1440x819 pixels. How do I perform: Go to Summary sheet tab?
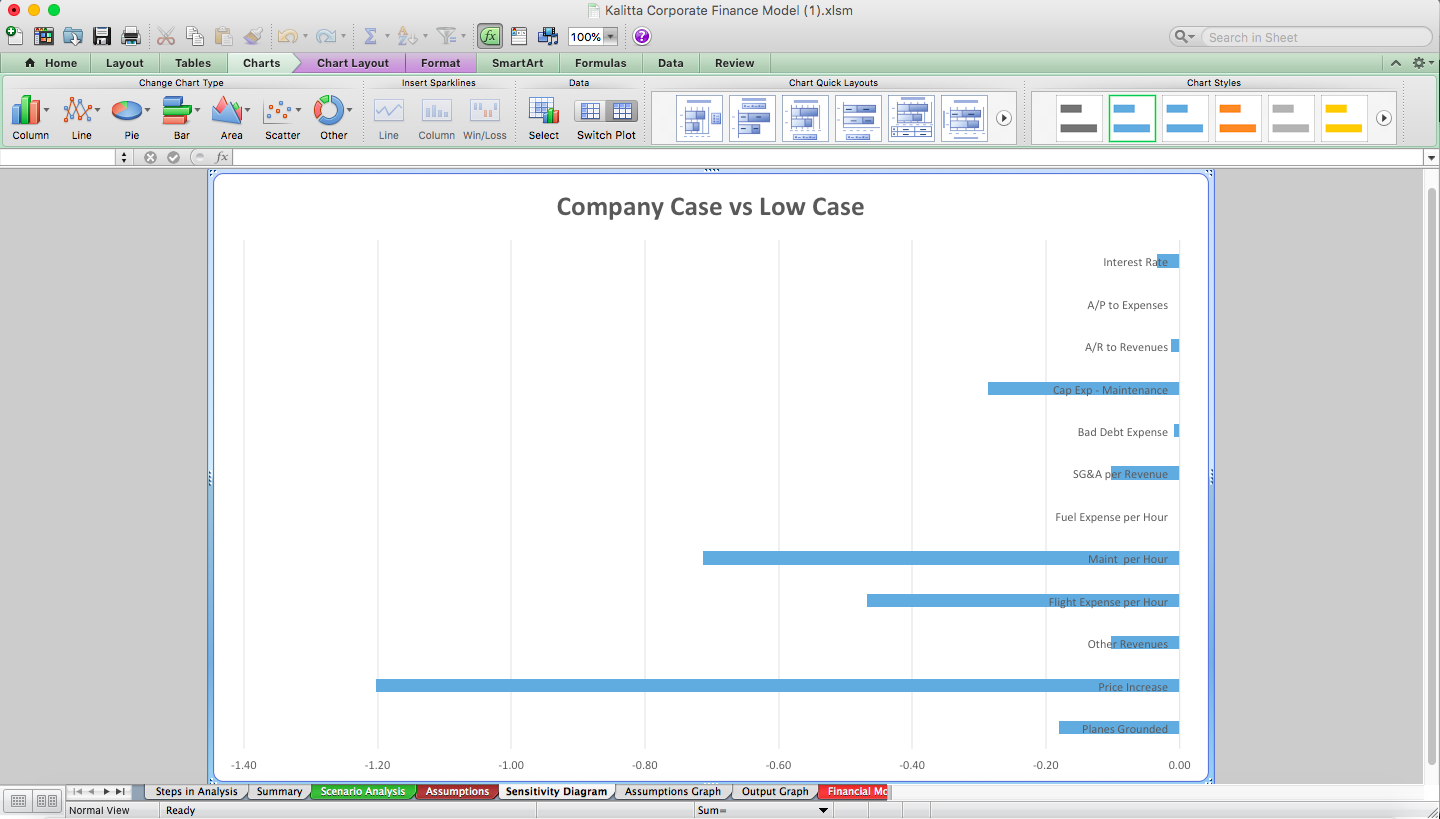279,791
